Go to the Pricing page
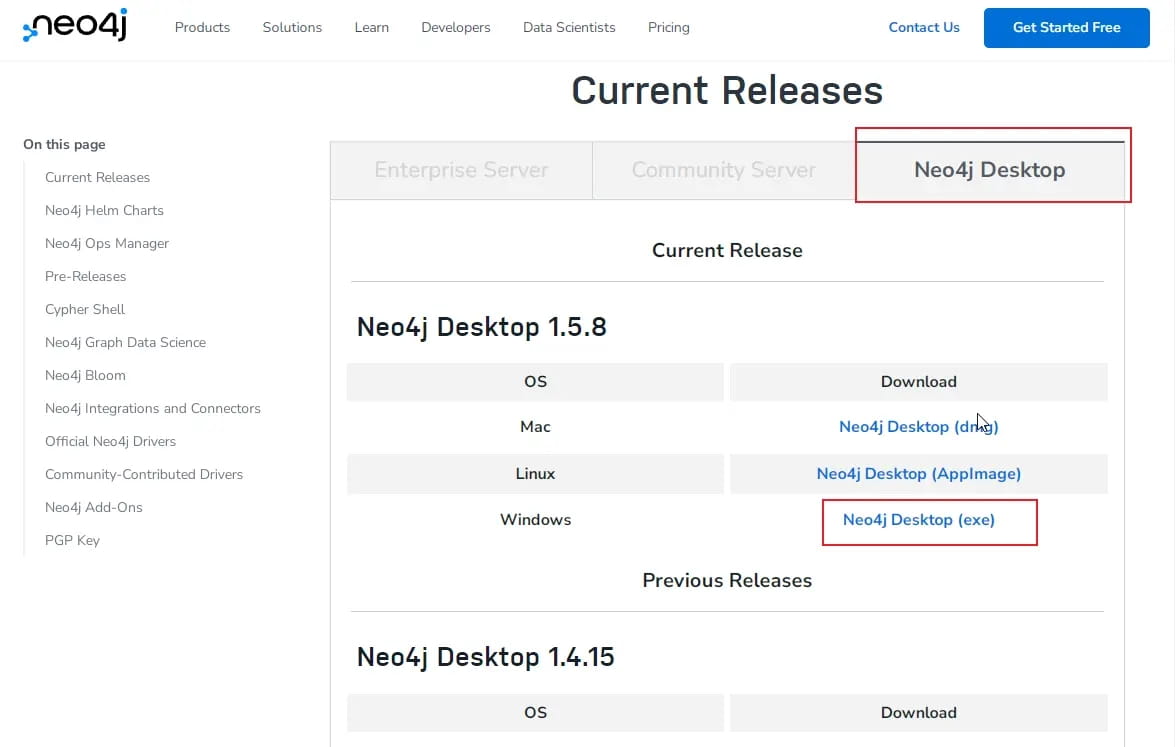 point(668,28)
